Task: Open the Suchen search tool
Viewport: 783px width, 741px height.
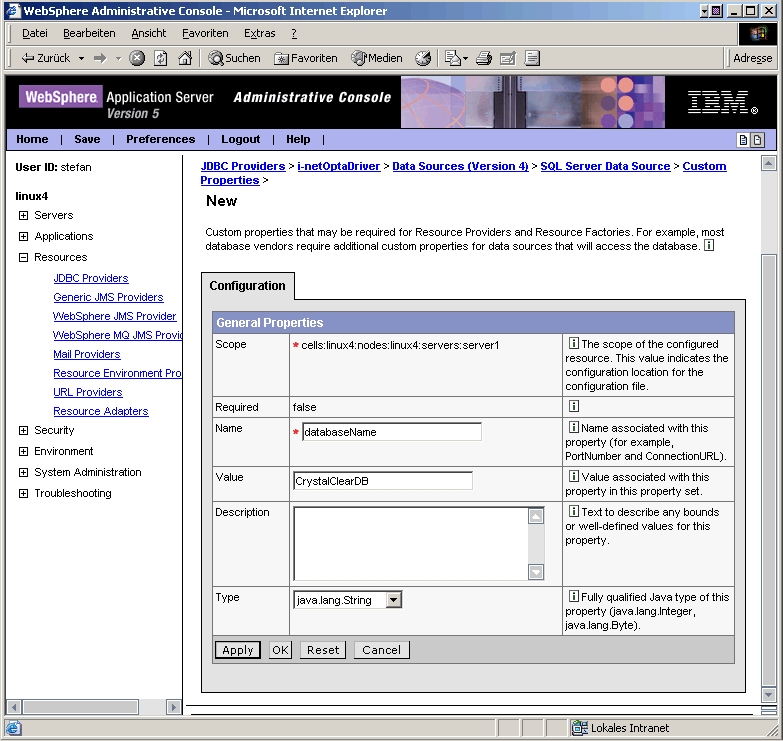Action: [234, 58]
